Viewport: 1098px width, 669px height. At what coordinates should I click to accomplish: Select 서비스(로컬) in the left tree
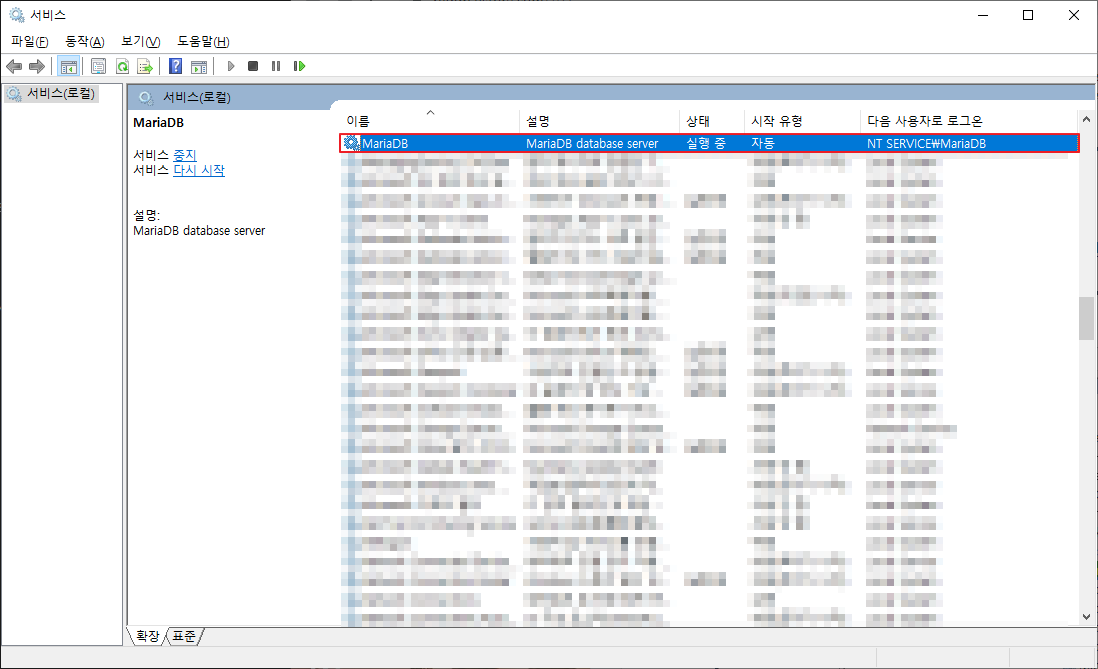[60, 93]
